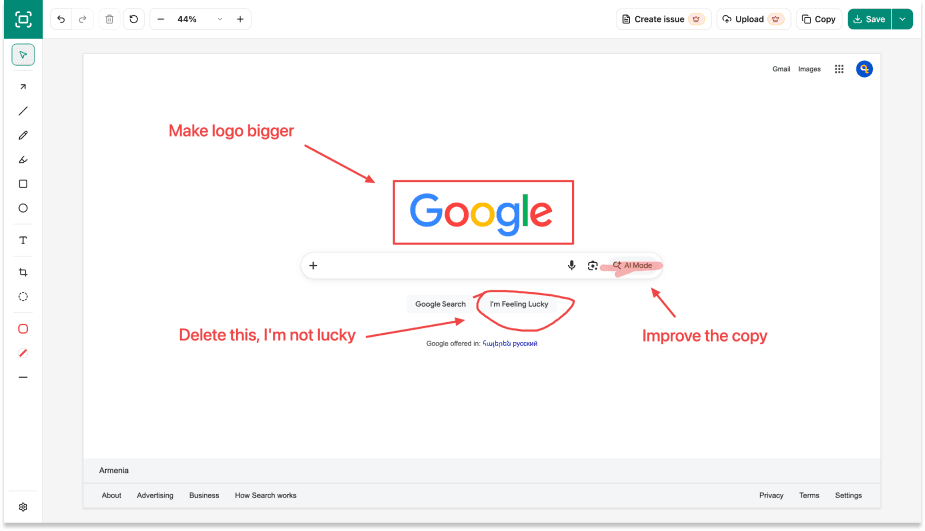Open the red stroke color picker
This screenshot has width=925, height=531.
(x=23, y=329)
